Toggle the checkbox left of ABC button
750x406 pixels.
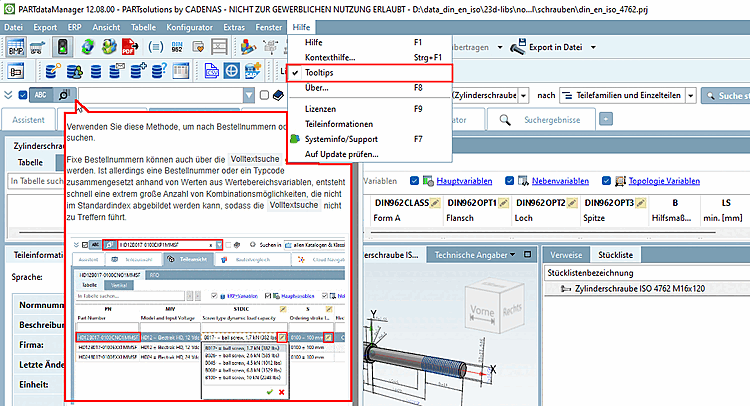22,95
